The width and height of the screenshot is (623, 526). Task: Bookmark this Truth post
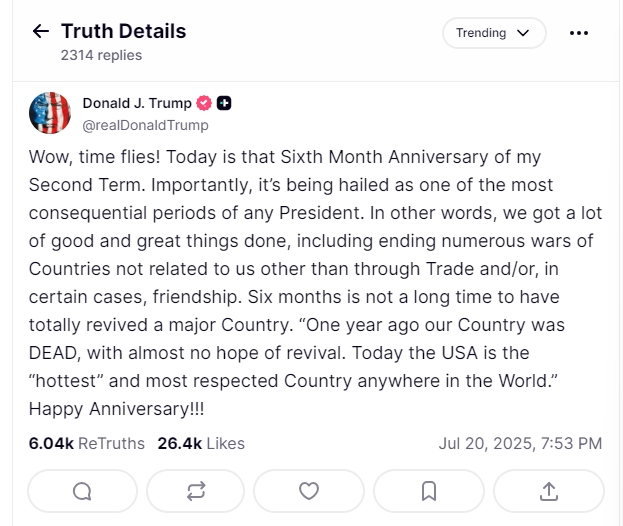428,491
